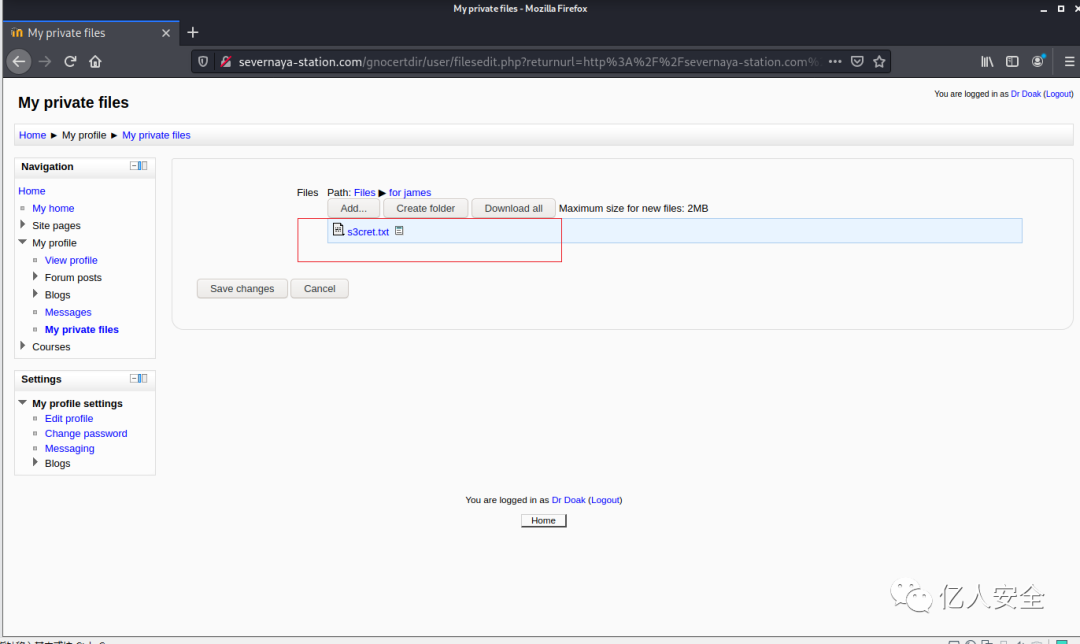
Task: Reload the page with the refresh icon
Action: pyautogui.click(x=70, y=61)
